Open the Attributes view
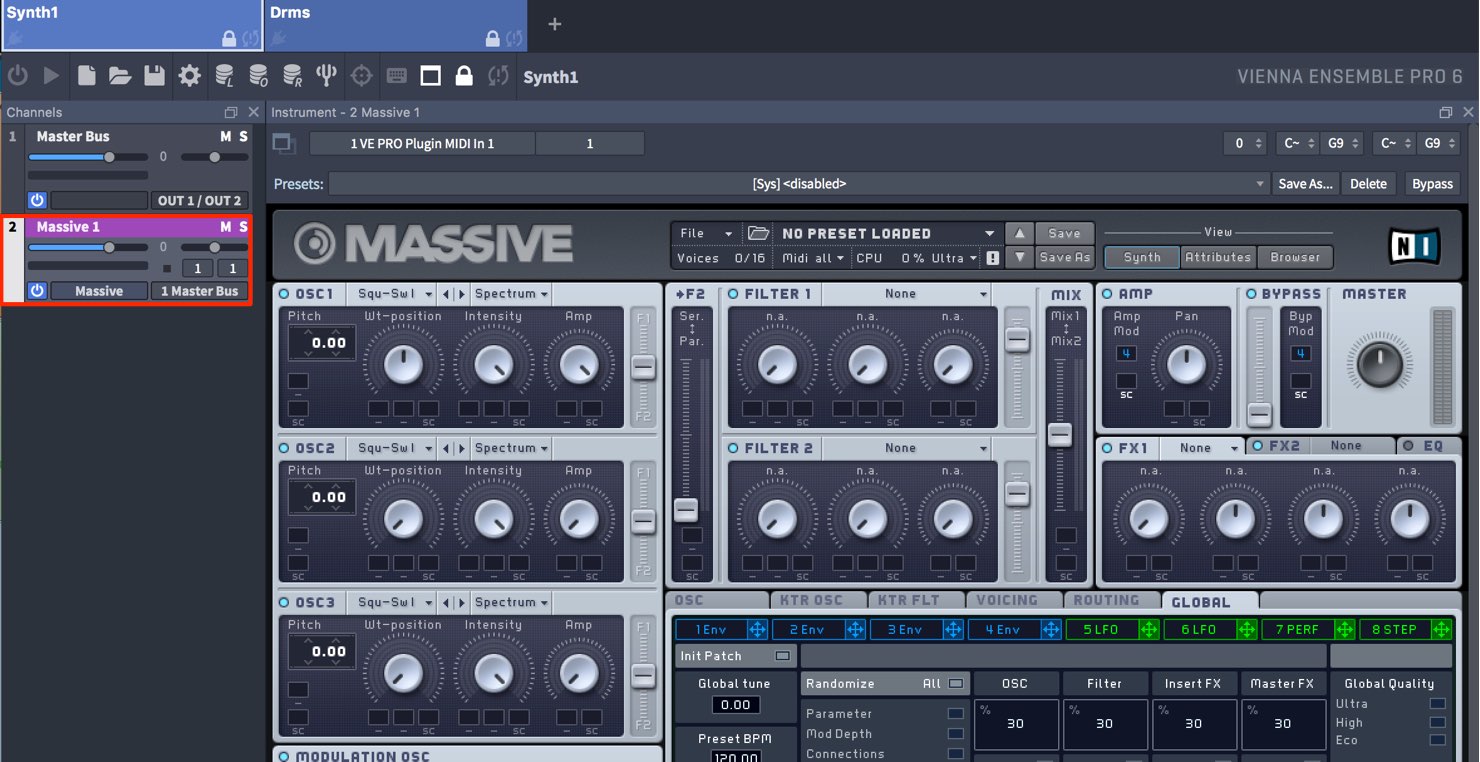This screenshot has height=762, width=1480. 1218,257
